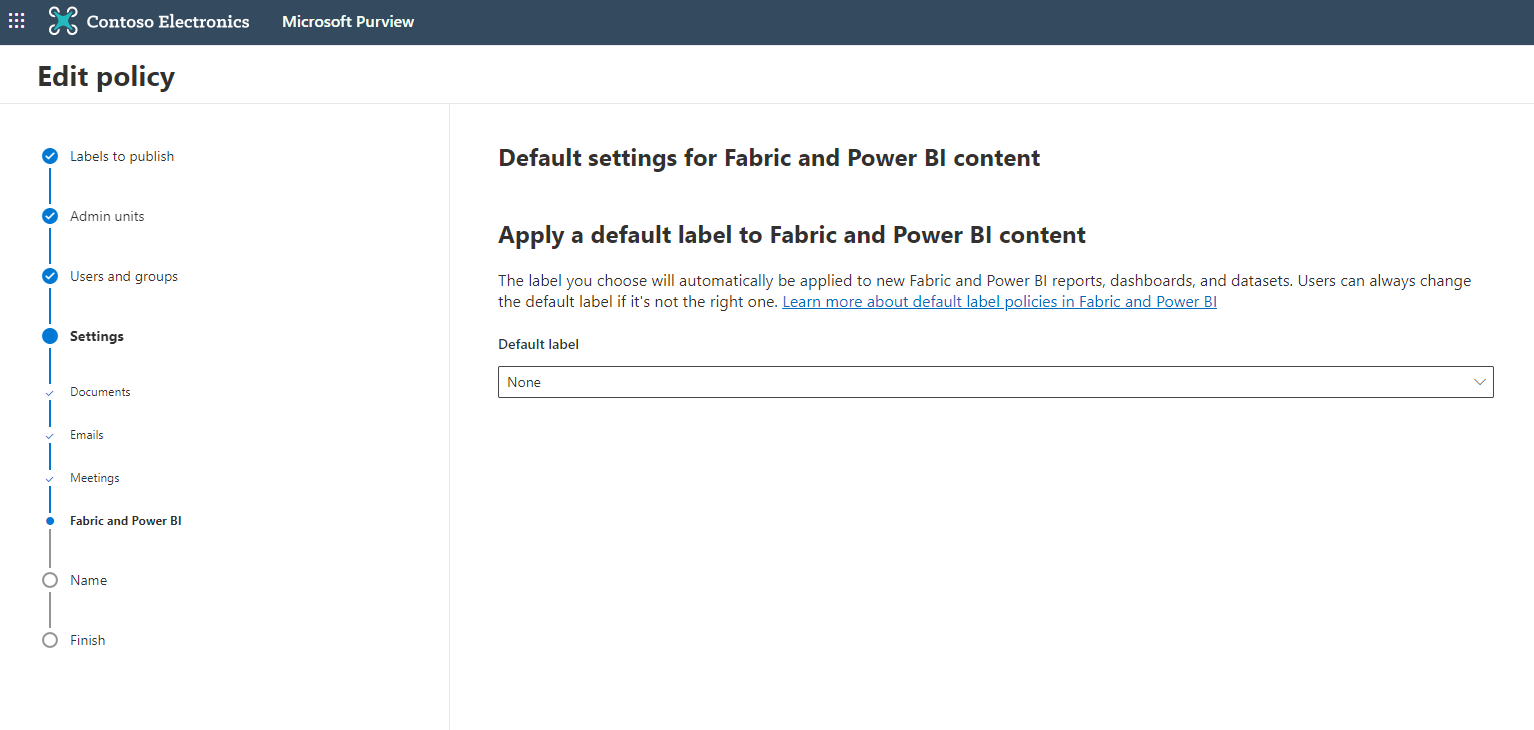Open the app launcher waffle menu

[17, 21]
